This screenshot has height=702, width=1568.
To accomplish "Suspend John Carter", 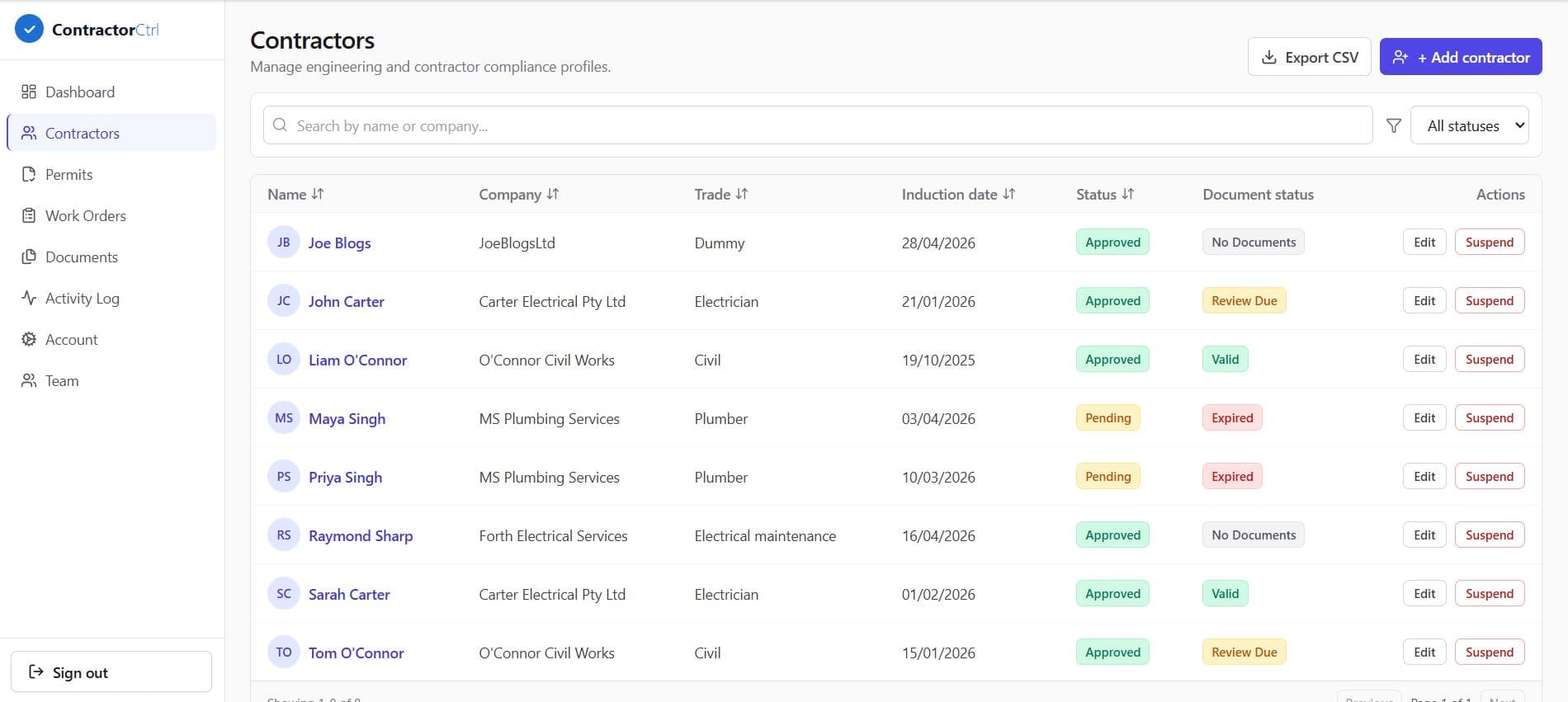I will (x=1490, y=301).
